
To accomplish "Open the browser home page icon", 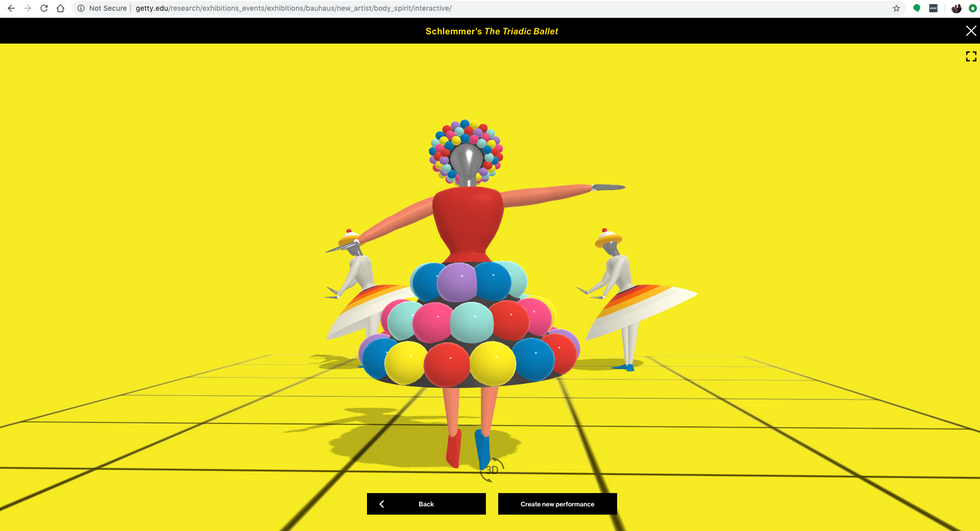I will [x=60, y=8].
